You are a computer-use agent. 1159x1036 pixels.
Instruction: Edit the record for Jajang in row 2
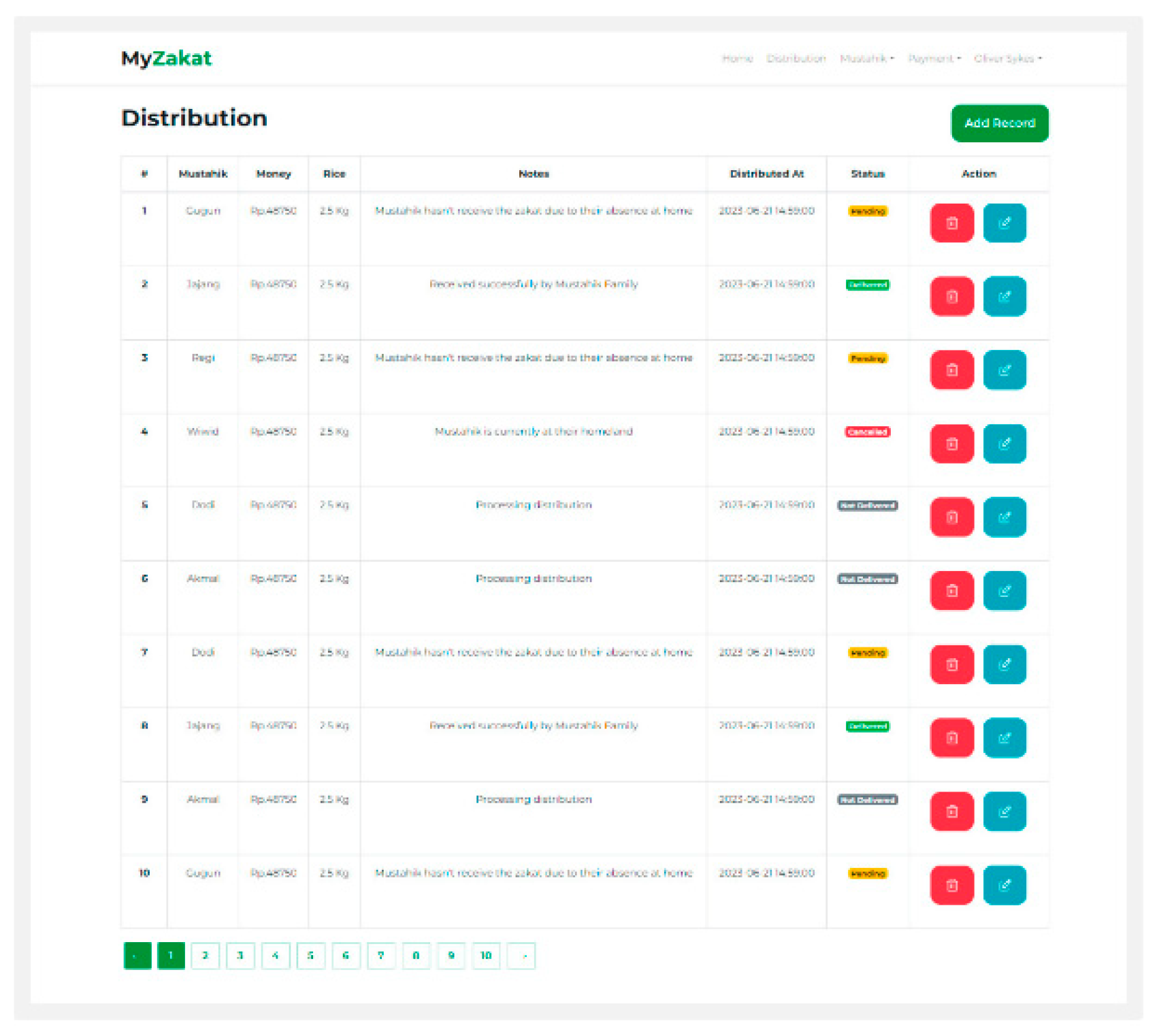coord(1005,296)
